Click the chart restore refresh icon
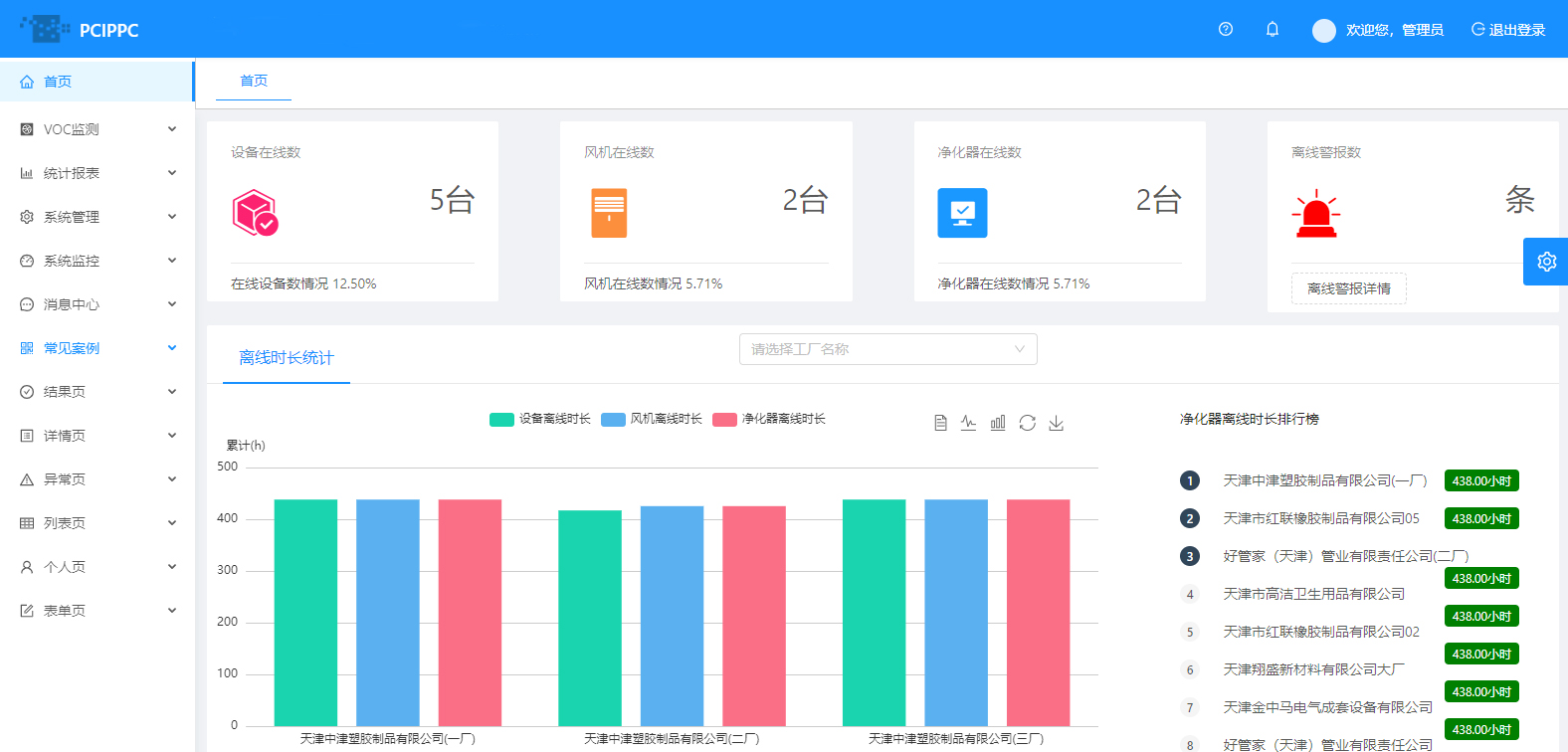Image resolution: width=1568 pixels, height=752 pixels. coord(1027,423)
